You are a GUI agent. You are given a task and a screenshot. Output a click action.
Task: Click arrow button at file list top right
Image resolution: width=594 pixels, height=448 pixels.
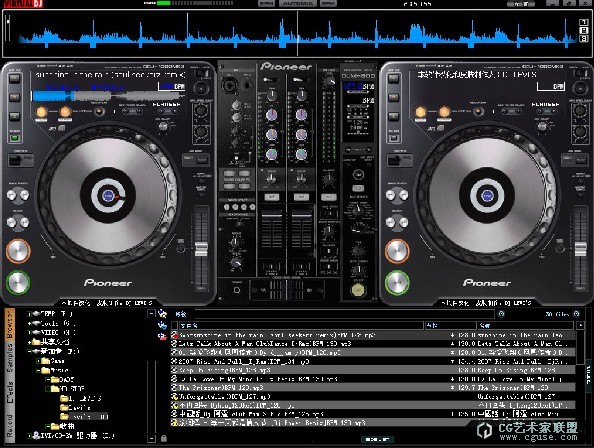pos(580,325)
